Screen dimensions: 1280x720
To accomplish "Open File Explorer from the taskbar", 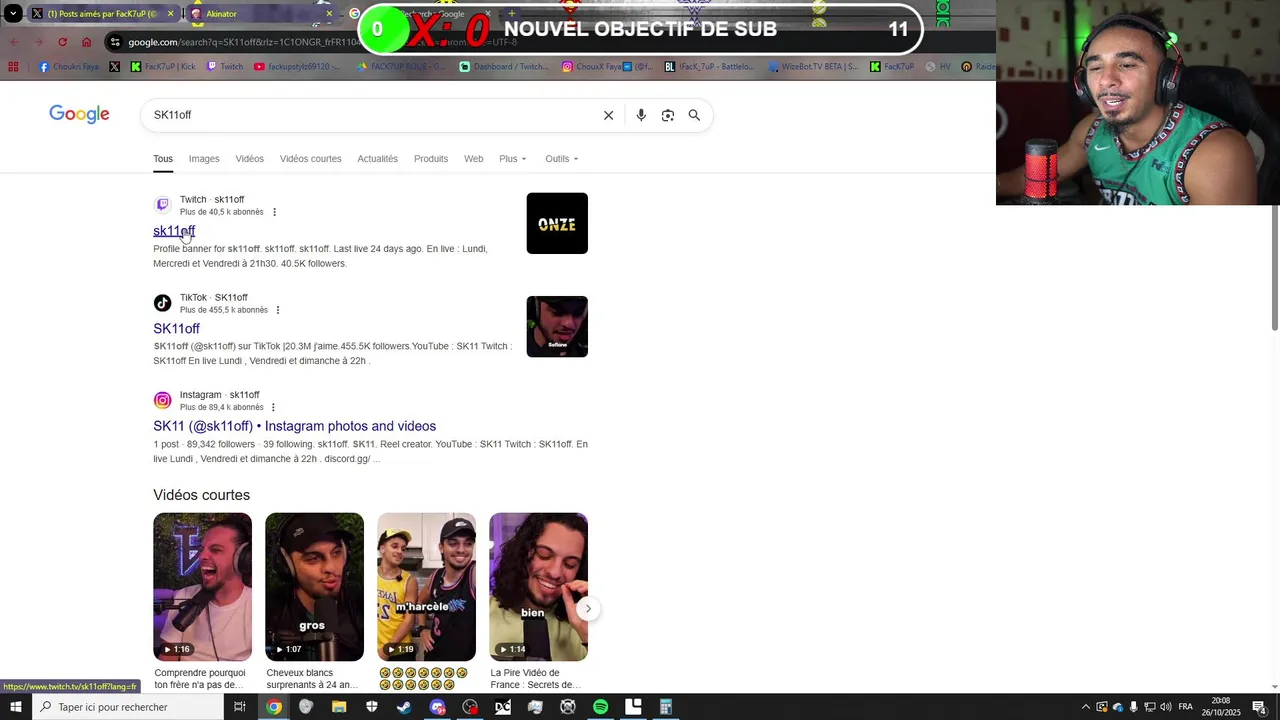I will coord(339,707).
